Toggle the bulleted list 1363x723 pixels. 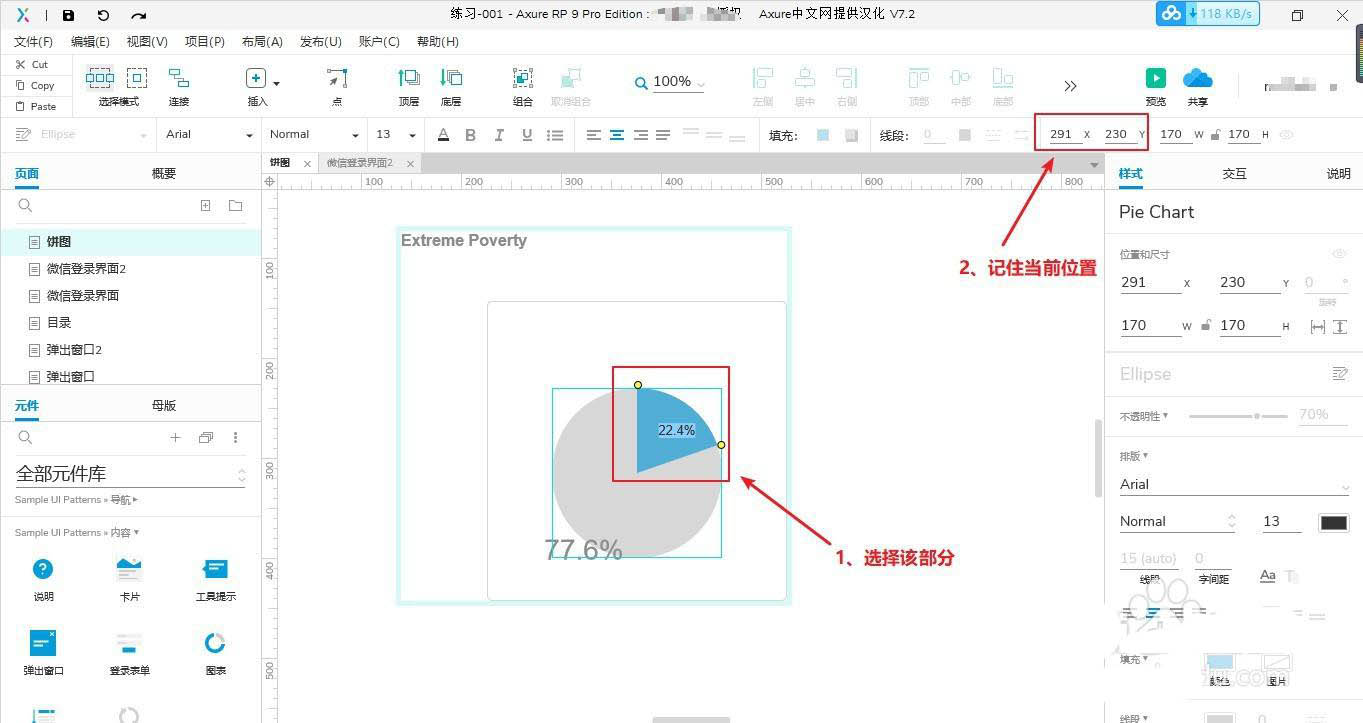click(555, 135)
